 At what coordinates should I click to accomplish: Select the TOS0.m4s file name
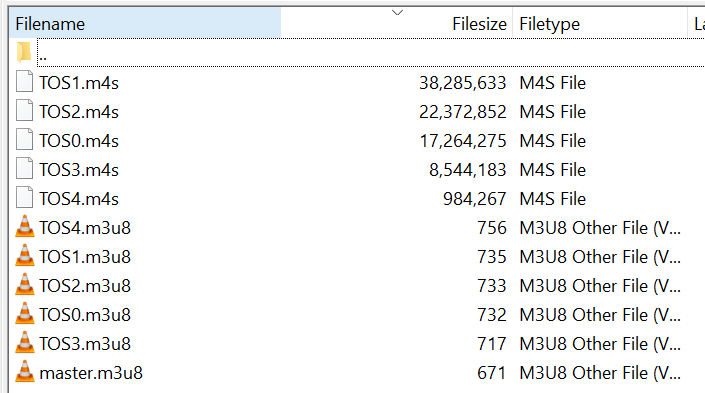[79, 141]
